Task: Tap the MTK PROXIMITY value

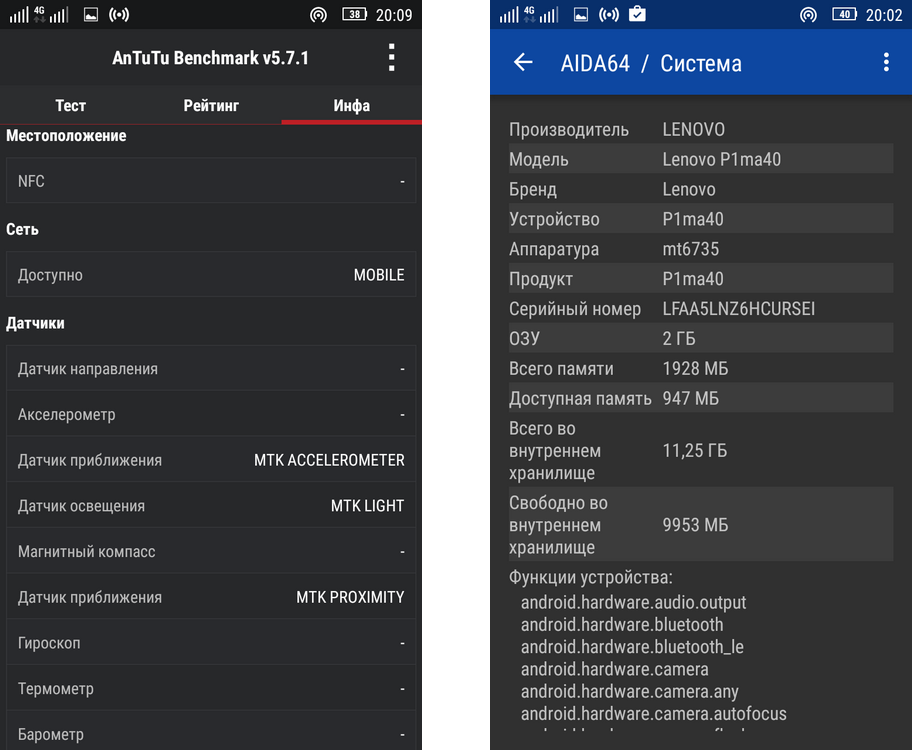Action: 350,597
